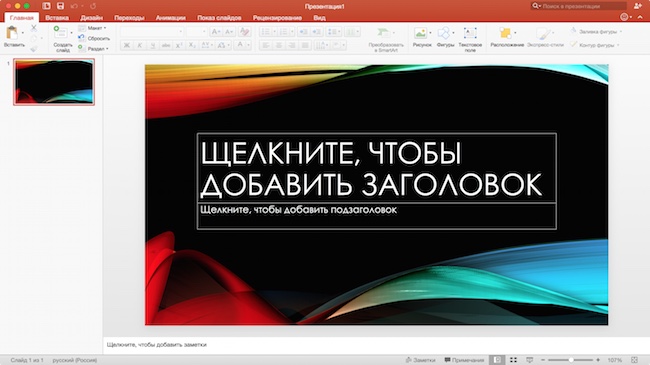Click the decrease indent icon
This screenshot has height=365, width=650.
[303, 32]
